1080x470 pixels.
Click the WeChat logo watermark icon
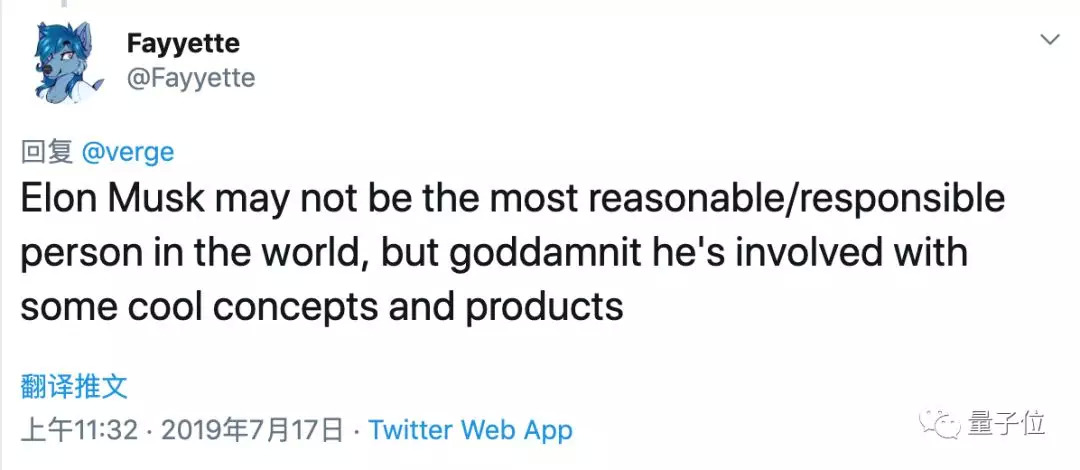tap(941, 425)
